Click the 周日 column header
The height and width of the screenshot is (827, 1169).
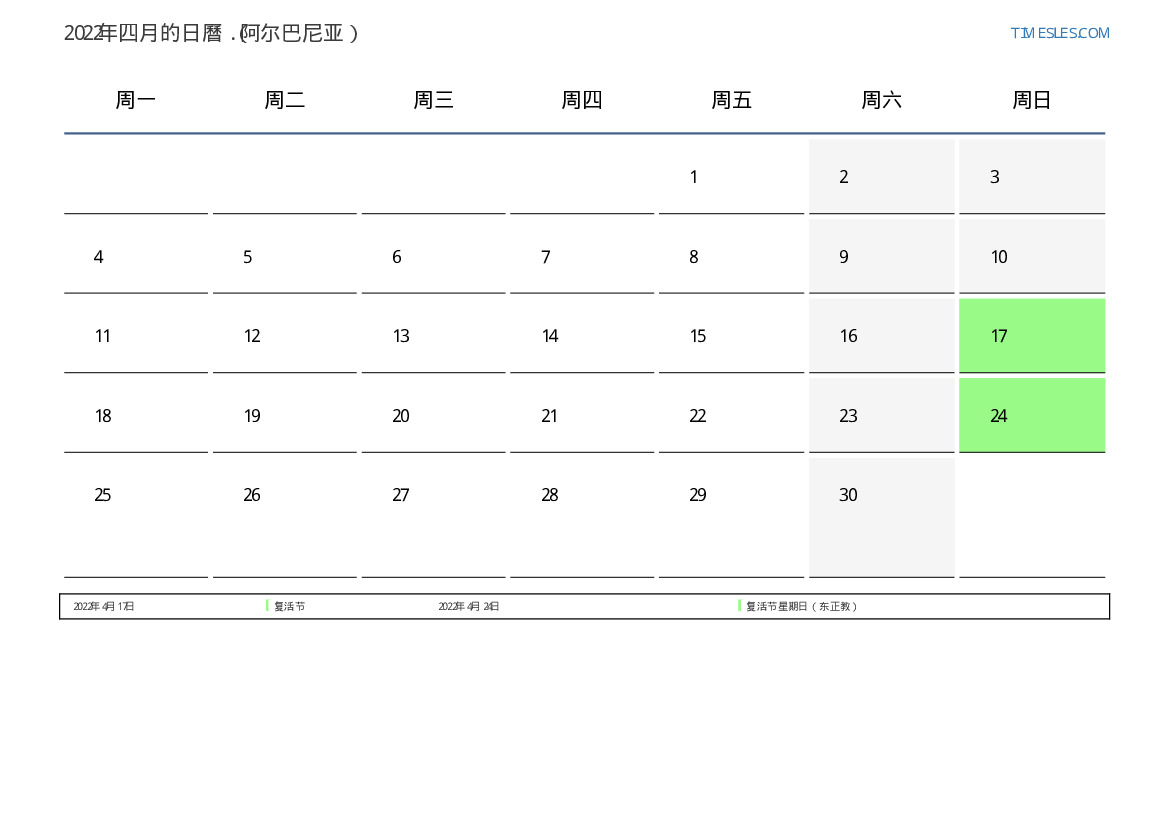1031,100
